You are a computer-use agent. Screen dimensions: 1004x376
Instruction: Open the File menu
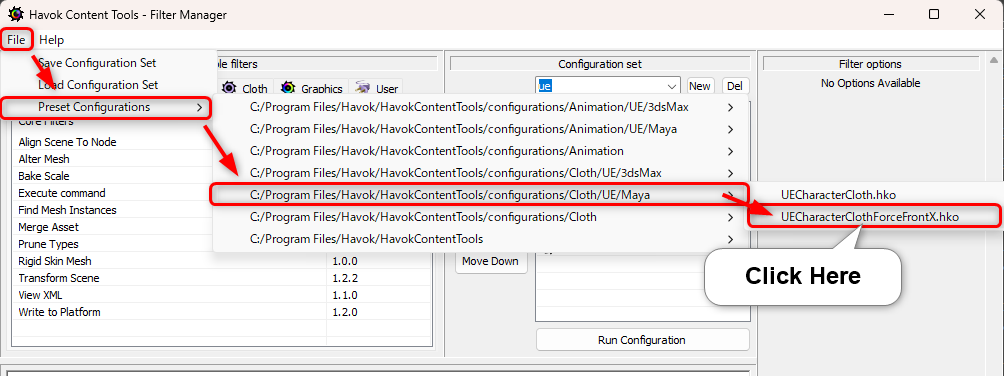tap(16, 40)
